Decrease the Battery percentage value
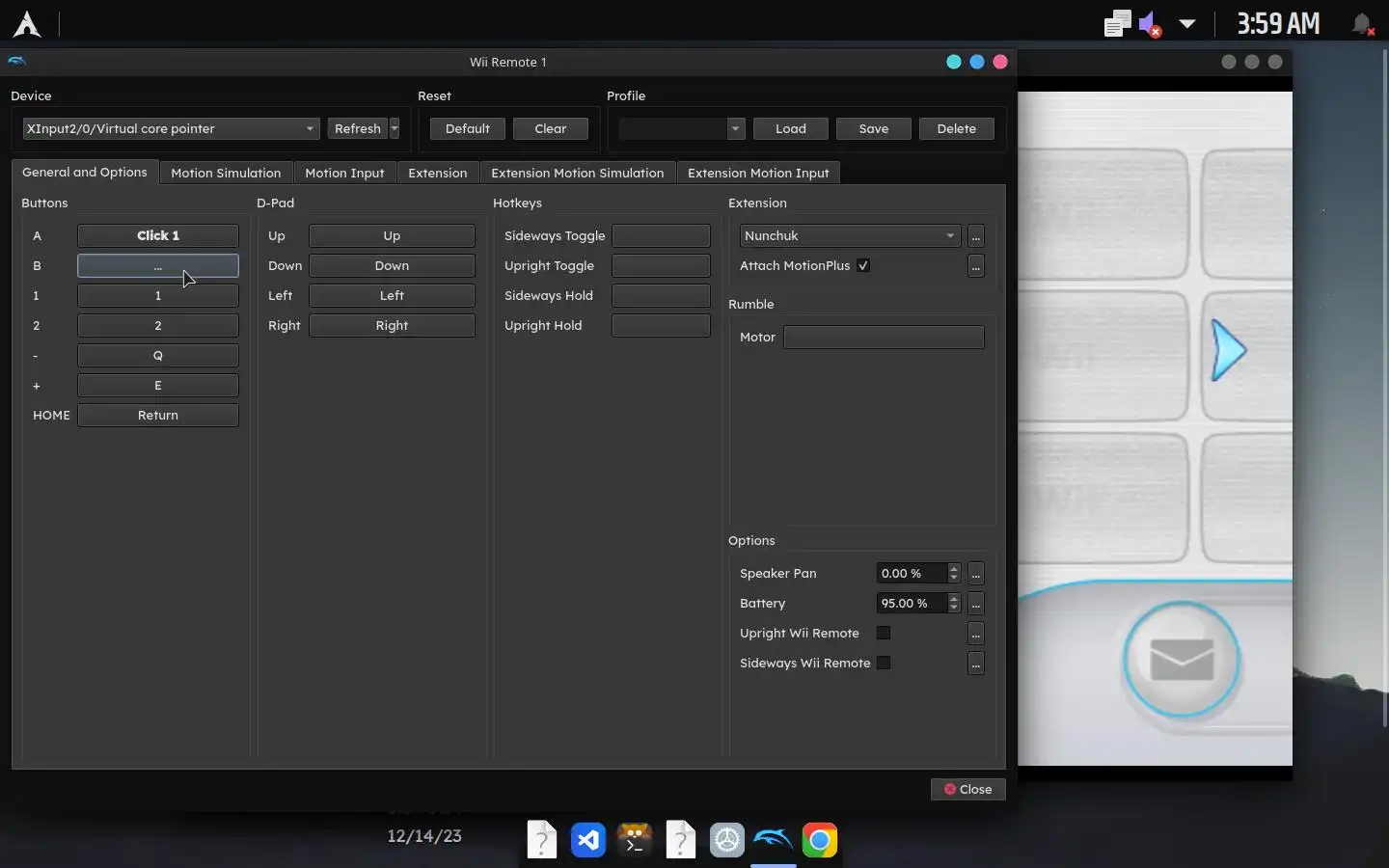The height and width of the screenshot is (868, 1389). [954, 609]
